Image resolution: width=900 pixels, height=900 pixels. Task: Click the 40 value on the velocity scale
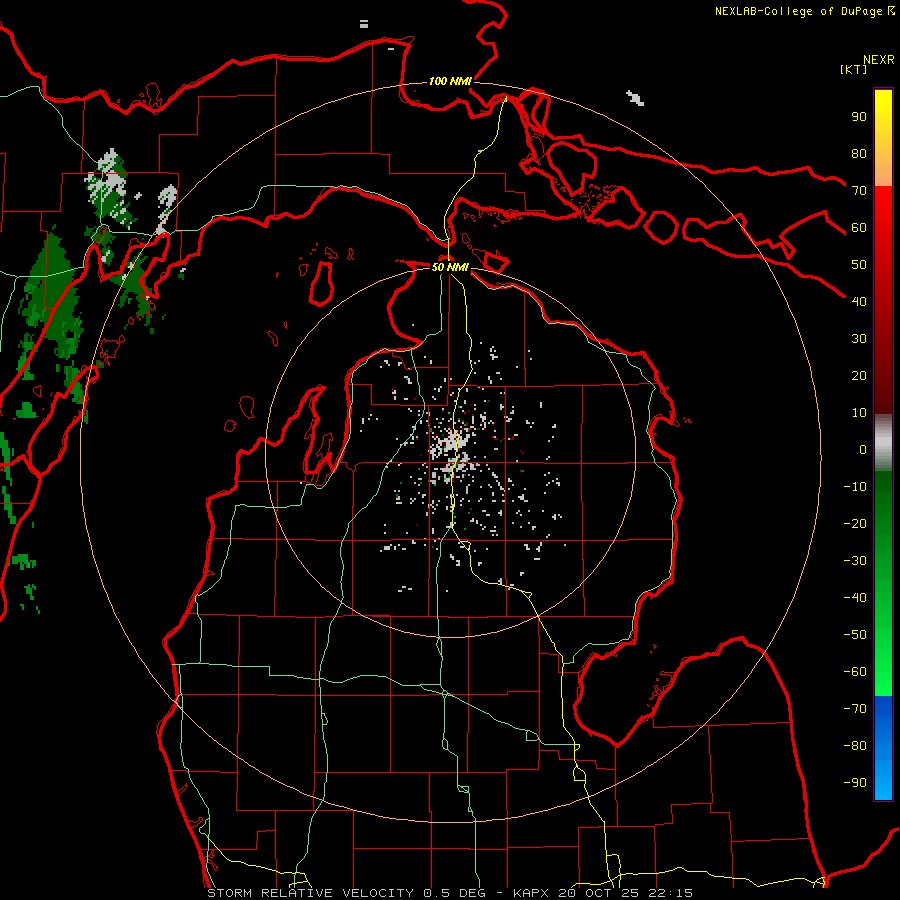coord(859,301)
